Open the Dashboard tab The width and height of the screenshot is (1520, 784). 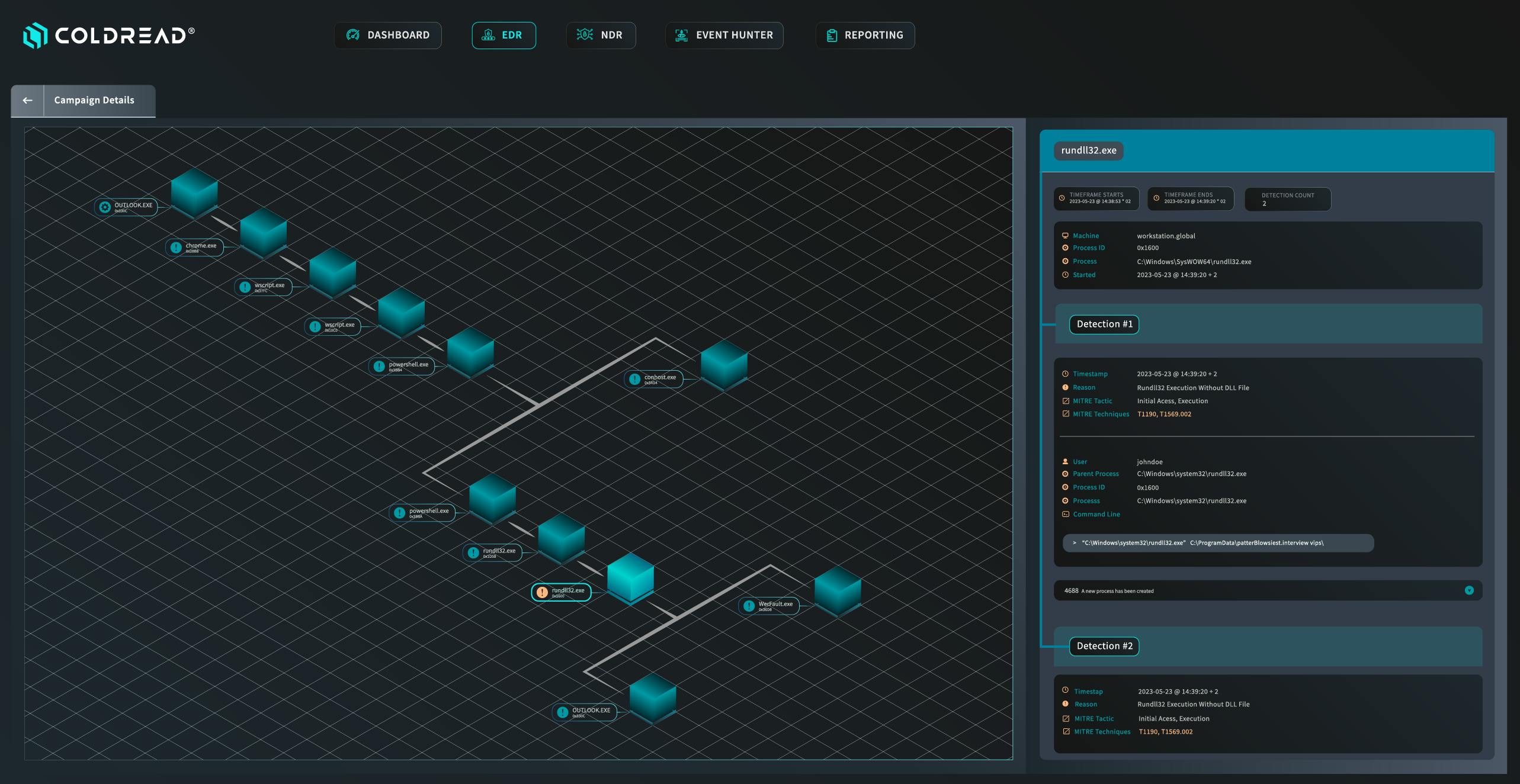[388, 36]
